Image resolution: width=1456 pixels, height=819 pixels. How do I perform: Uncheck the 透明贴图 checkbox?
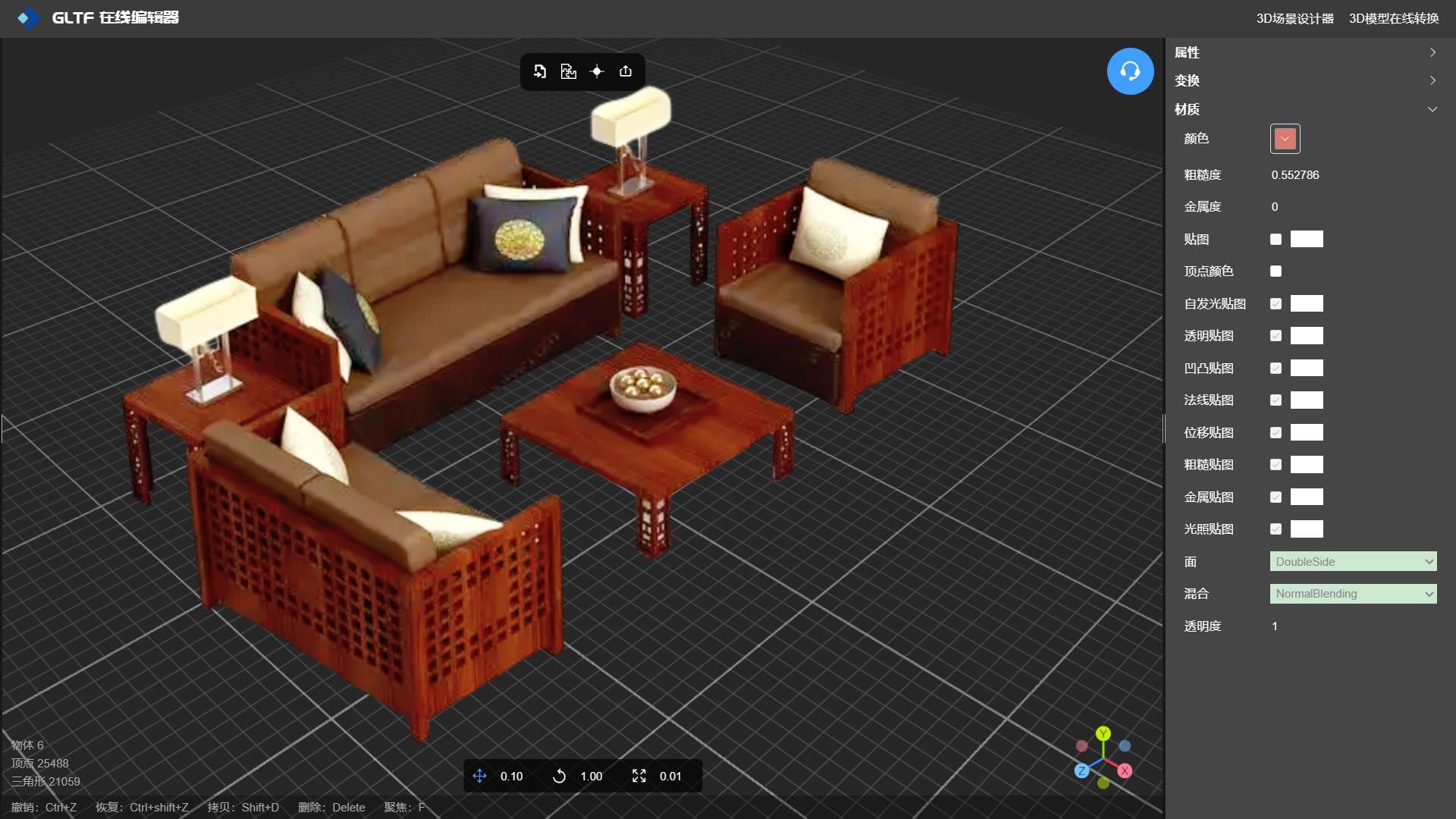tap(1276, 335)
